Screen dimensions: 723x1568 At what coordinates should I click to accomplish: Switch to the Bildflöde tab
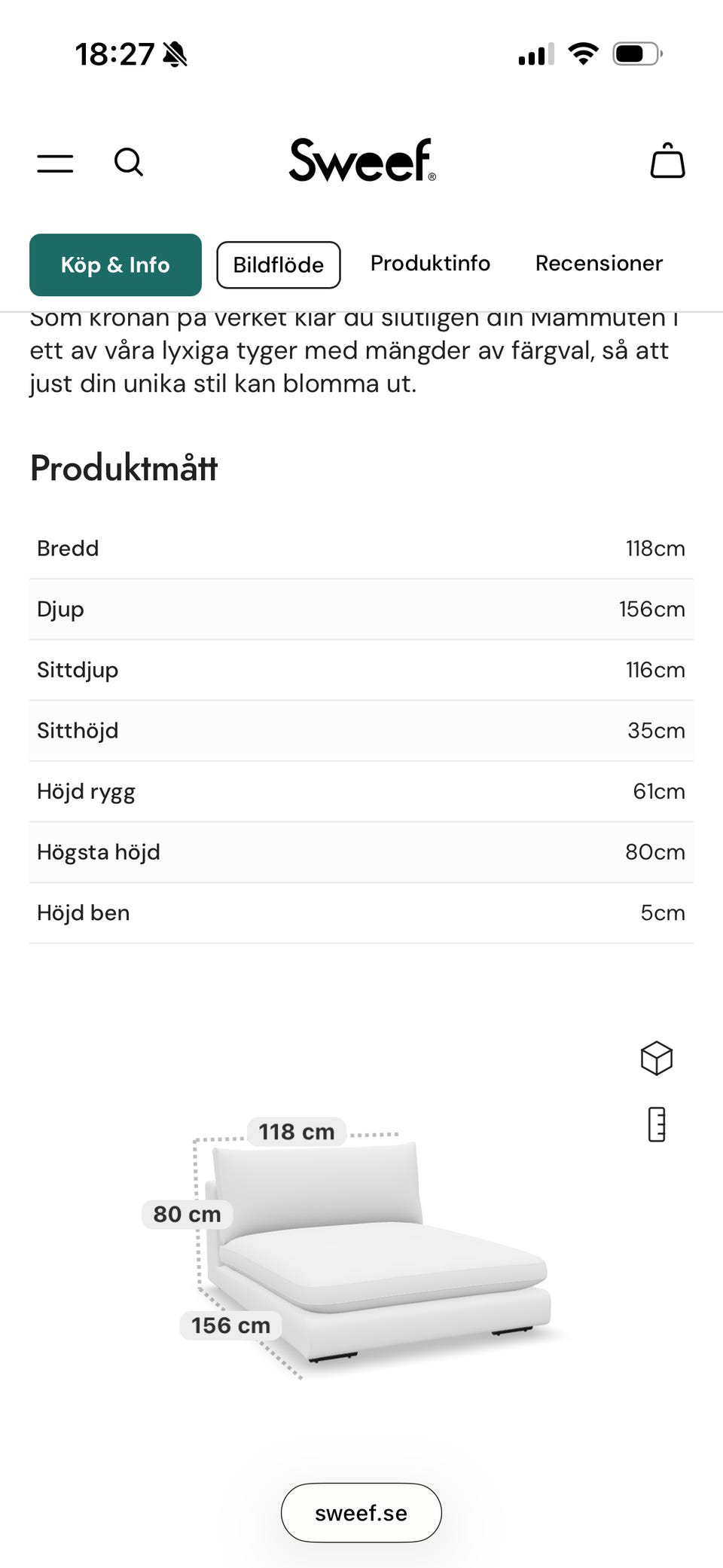tap(279, 264)
